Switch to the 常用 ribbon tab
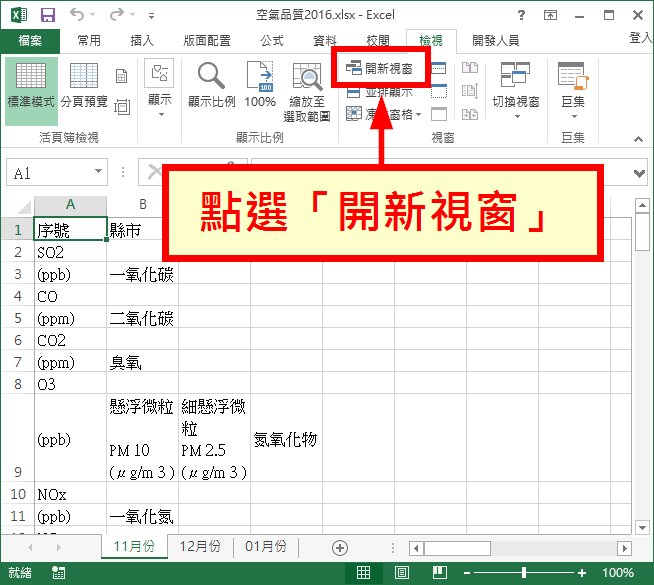Screen dimensions: 654x585 coord(89,41)
